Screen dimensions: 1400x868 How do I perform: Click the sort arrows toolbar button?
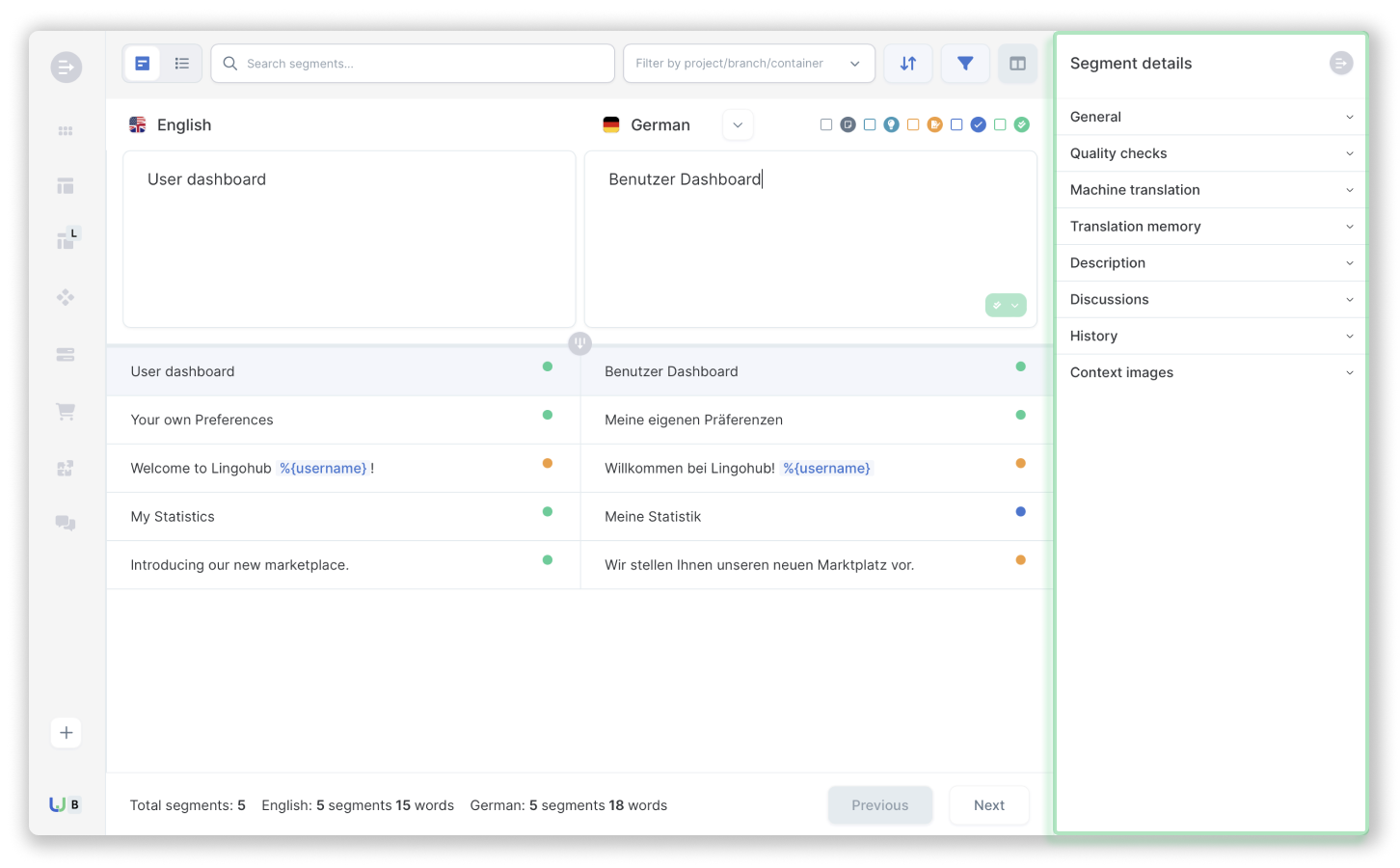click(x=908, y=64)
